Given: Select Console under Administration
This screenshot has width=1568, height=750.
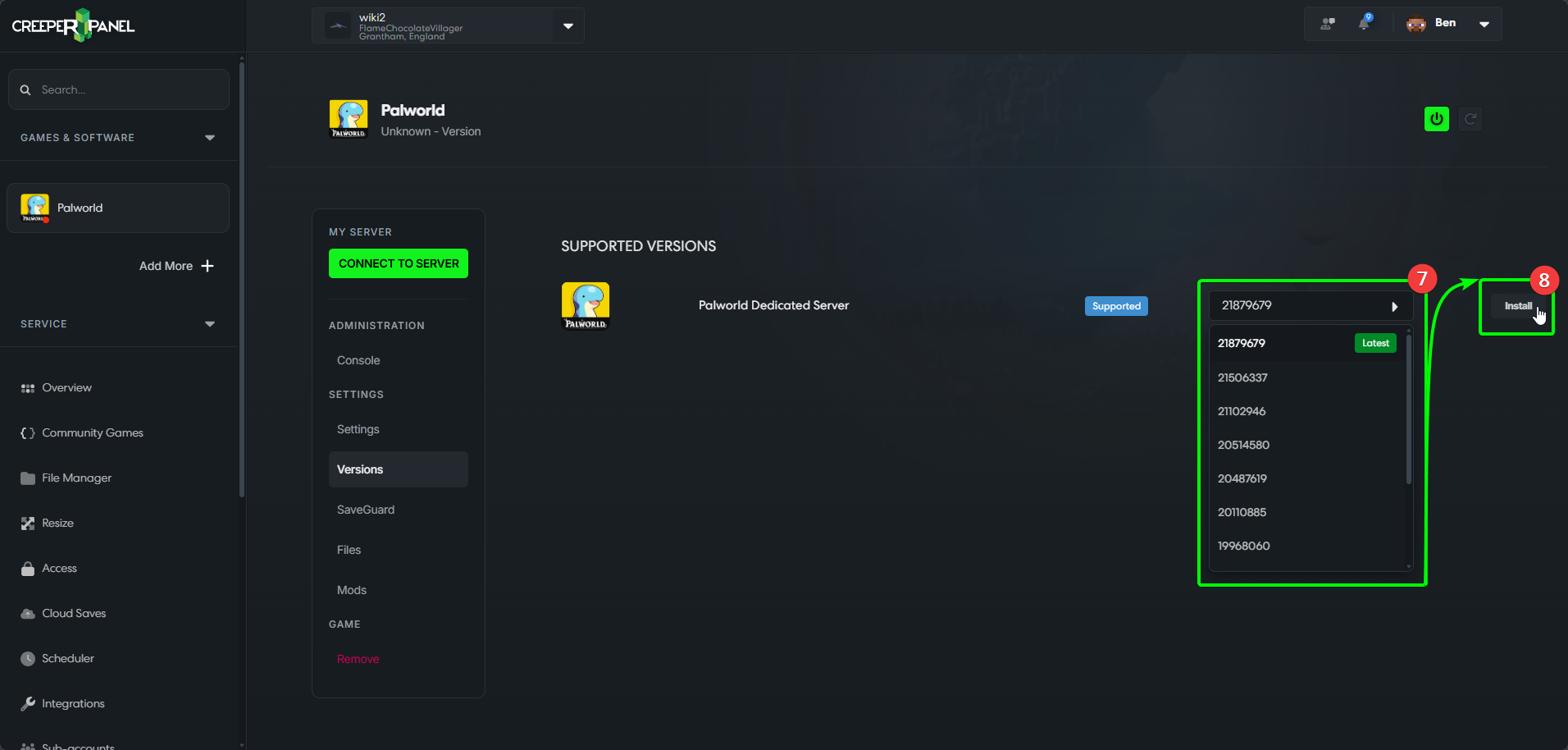Looking at the screenshot, I should 358,359.
